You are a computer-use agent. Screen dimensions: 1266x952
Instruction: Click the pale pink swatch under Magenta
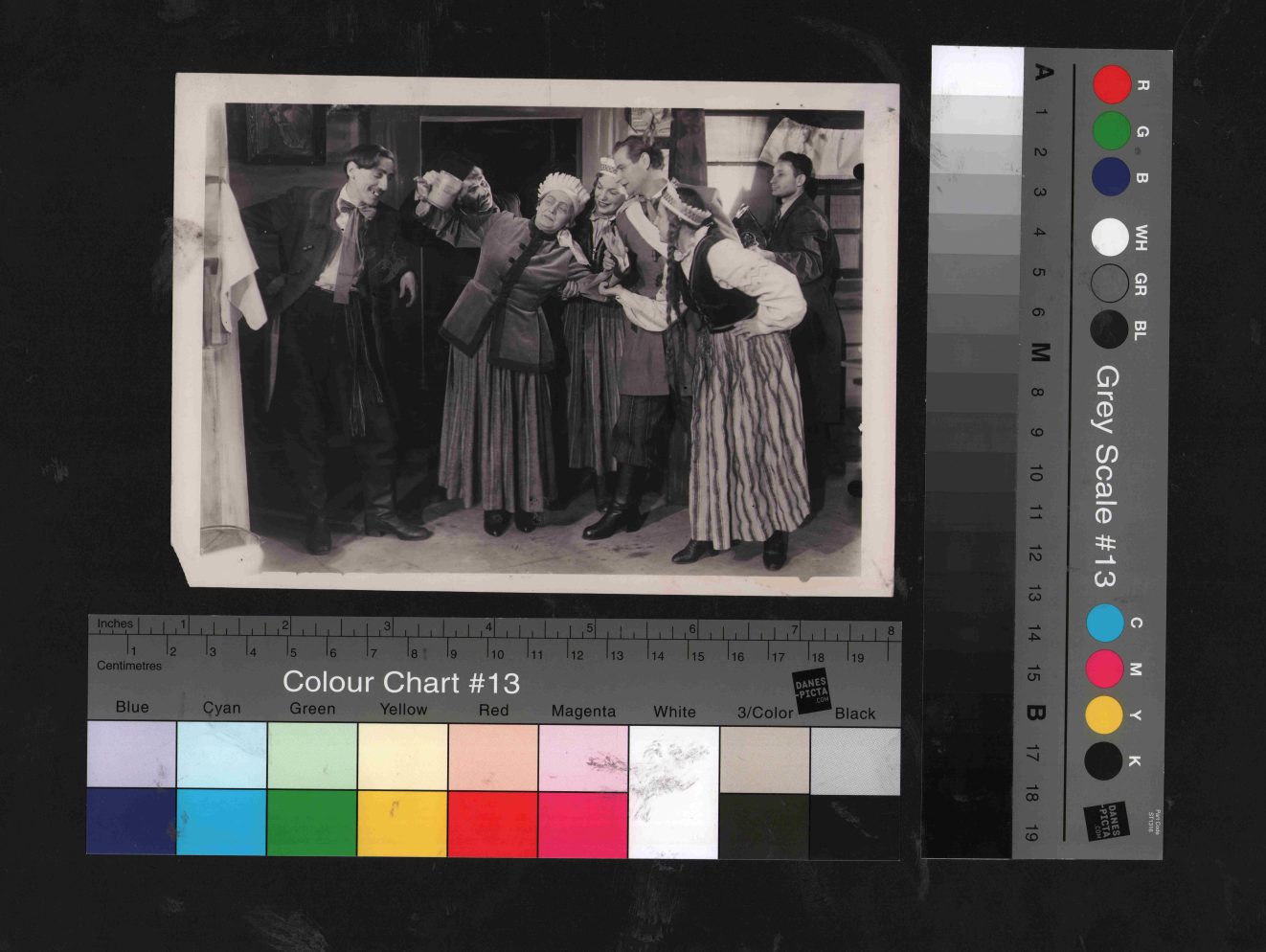[x=583, y=758]
